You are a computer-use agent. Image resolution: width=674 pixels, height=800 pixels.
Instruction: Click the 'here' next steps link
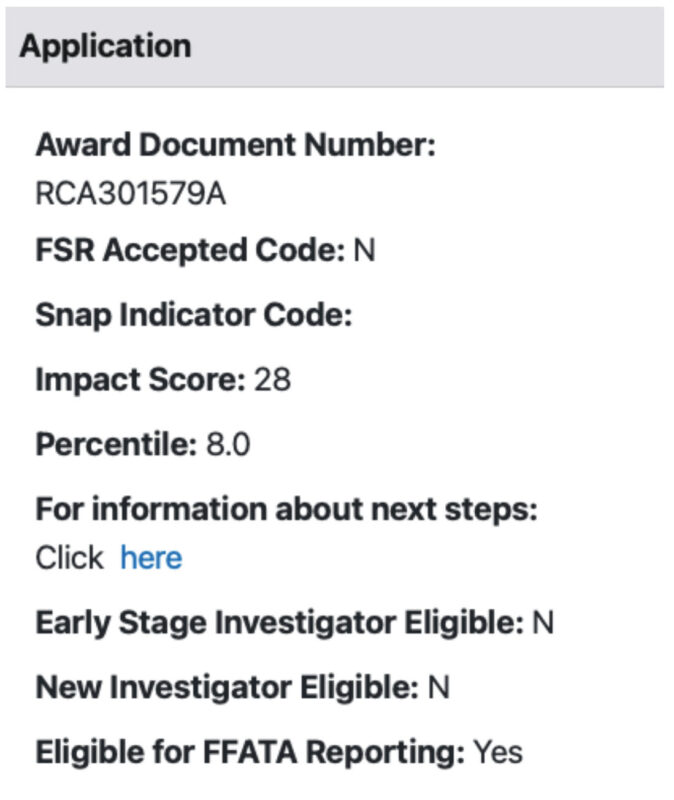click(x=151, y=557)
